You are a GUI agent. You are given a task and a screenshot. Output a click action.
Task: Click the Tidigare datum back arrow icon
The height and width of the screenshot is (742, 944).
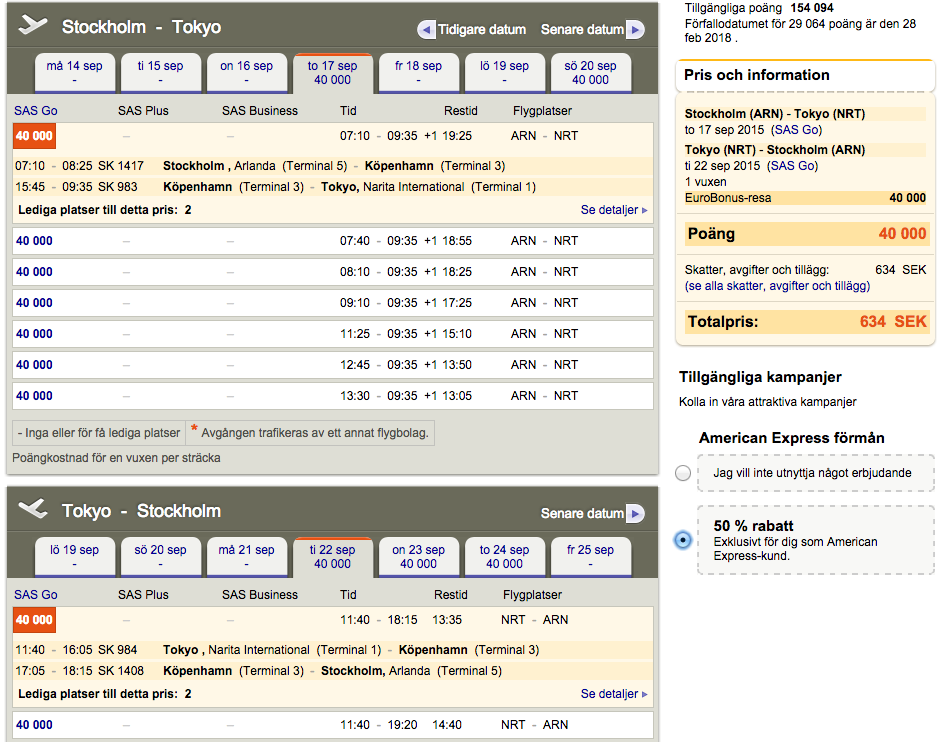pos(428,28)
